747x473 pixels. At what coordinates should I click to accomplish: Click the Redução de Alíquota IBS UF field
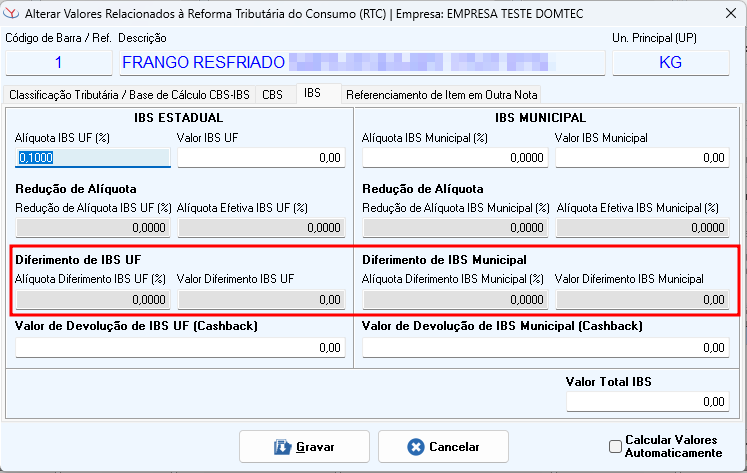click(x=93, y=227)
